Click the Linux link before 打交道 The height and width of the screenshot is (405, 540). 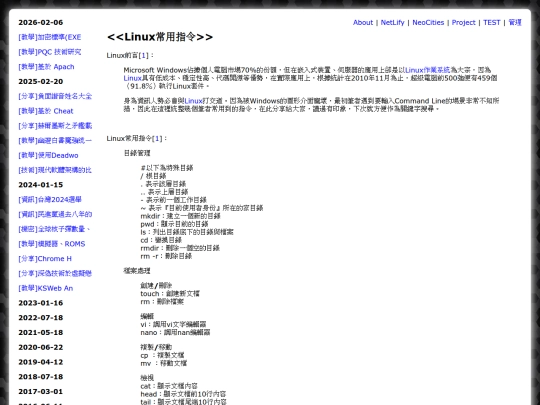click(193, 101)
